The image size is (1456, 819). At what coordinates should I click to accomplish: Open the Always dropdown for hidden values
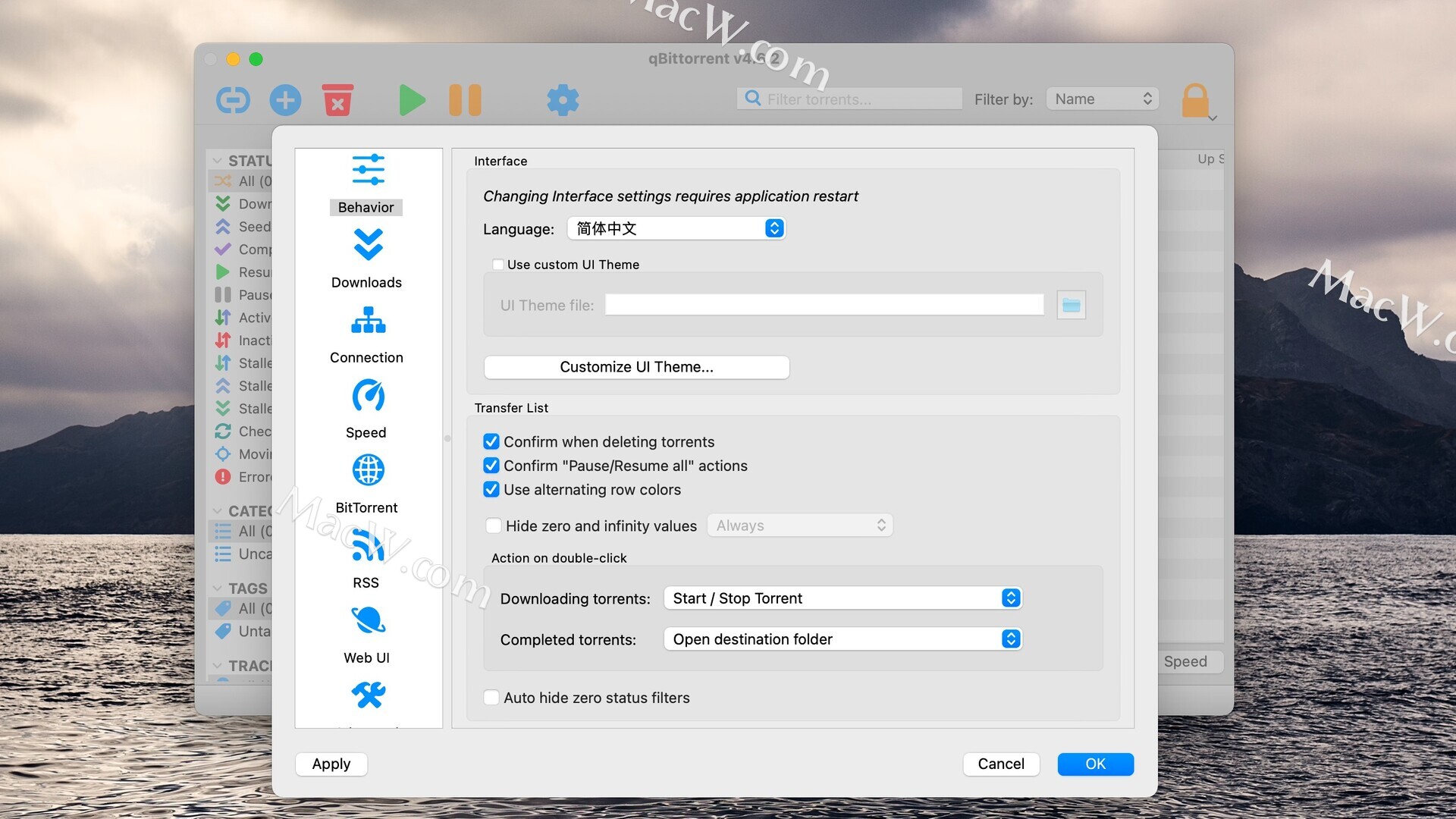point(800,526)
